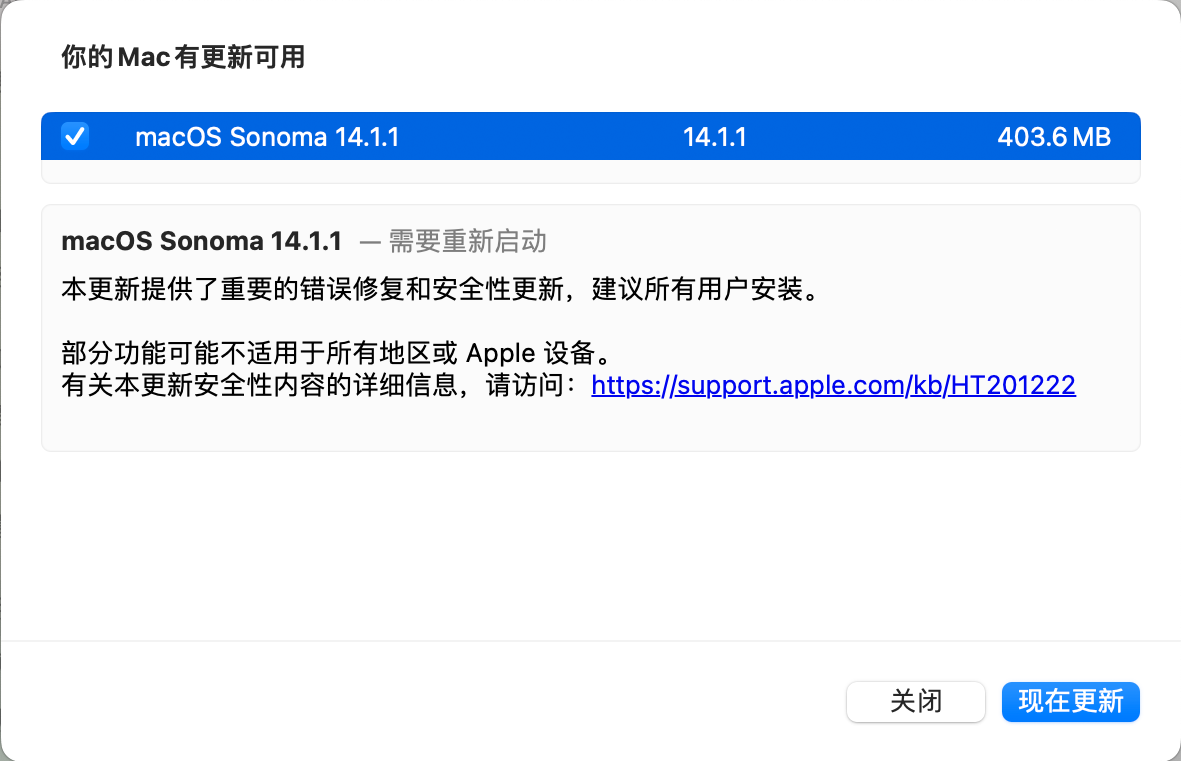Click the word Apple in the description text
This screenshot has height=761, width=1181.
(x=503, y=354)
